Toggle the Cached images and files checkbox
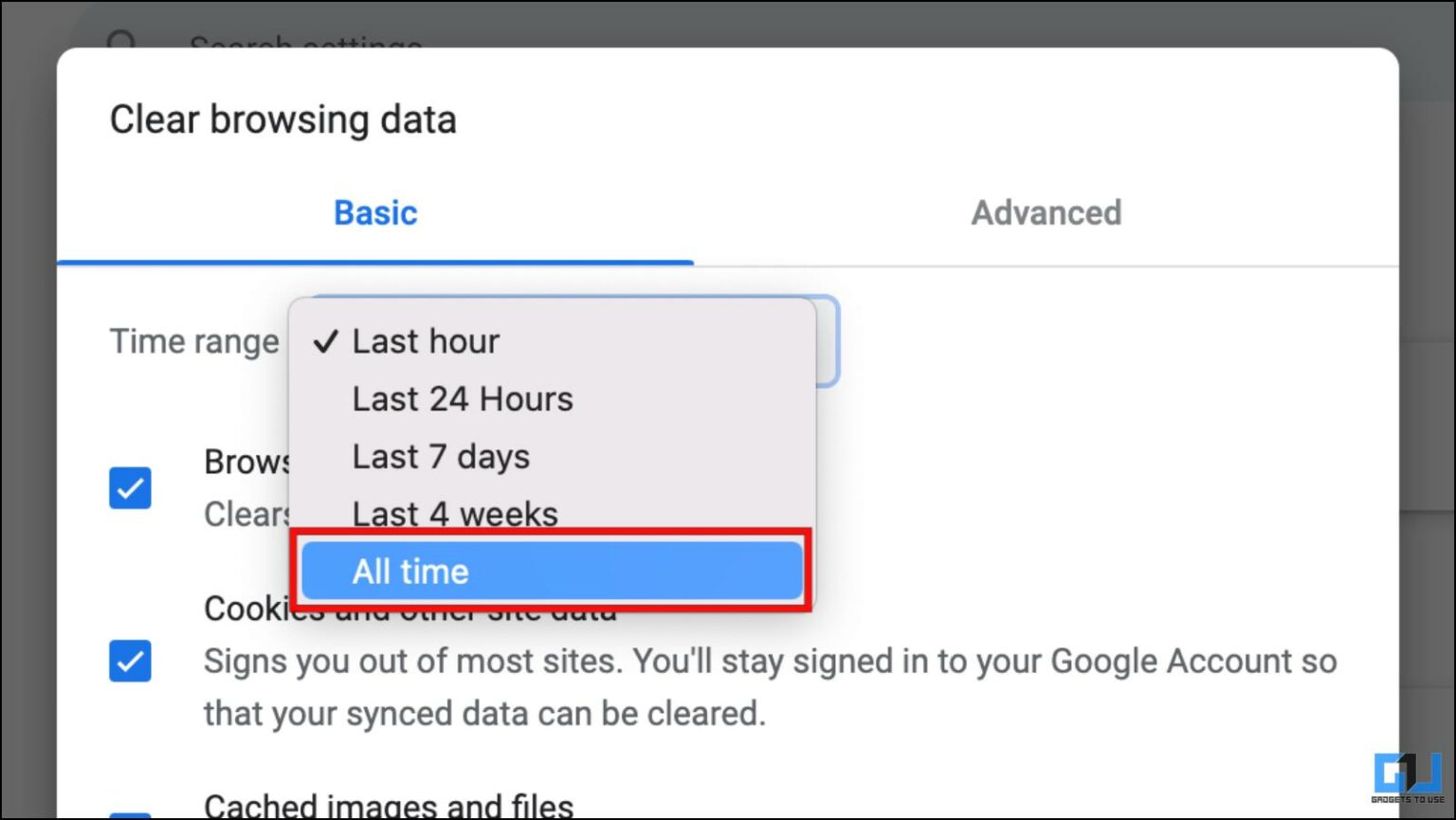Screen dimensions: 1456x820 pyautogui.click(x=130, y=815)
